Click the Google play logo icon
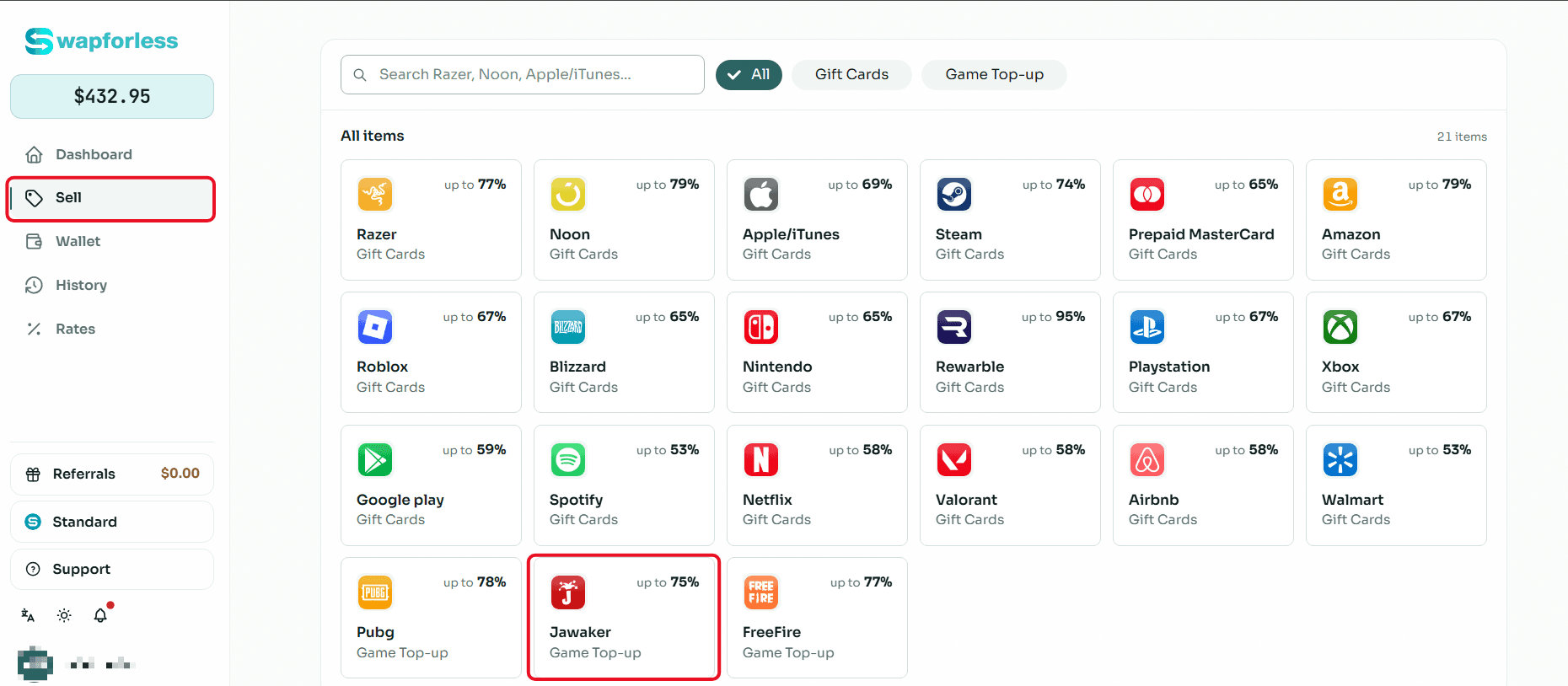Viewport: 1568px width, 686px height. (x=375, y=460)
